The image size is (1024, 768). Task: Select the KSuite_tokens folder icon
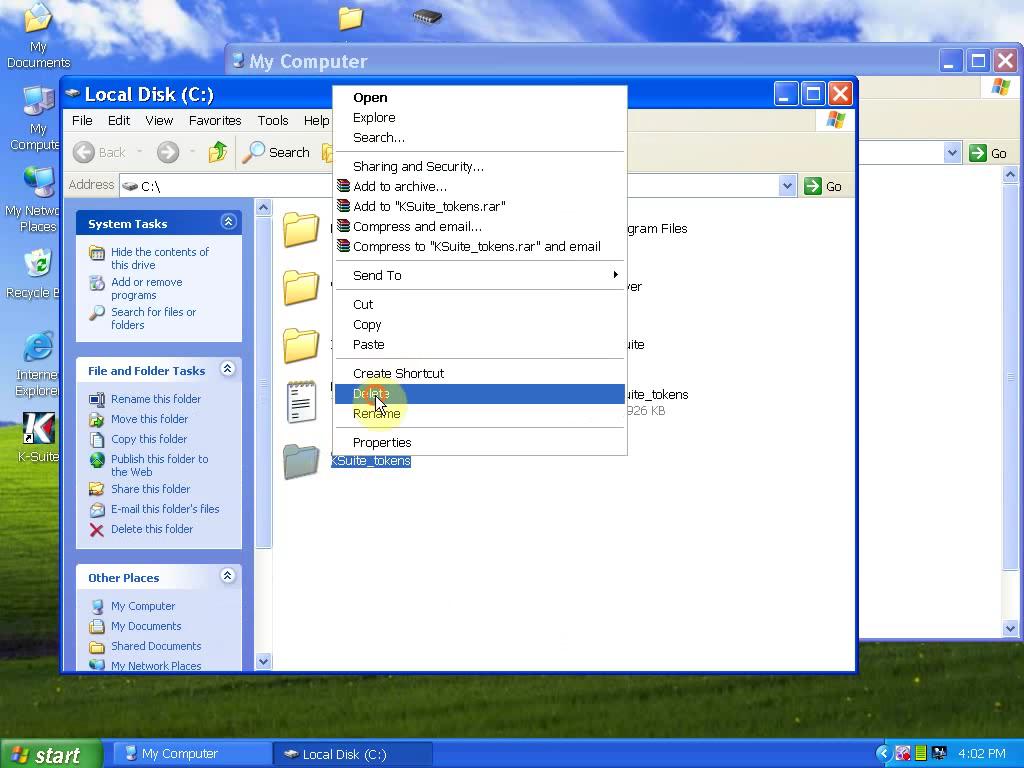[301, 461]
